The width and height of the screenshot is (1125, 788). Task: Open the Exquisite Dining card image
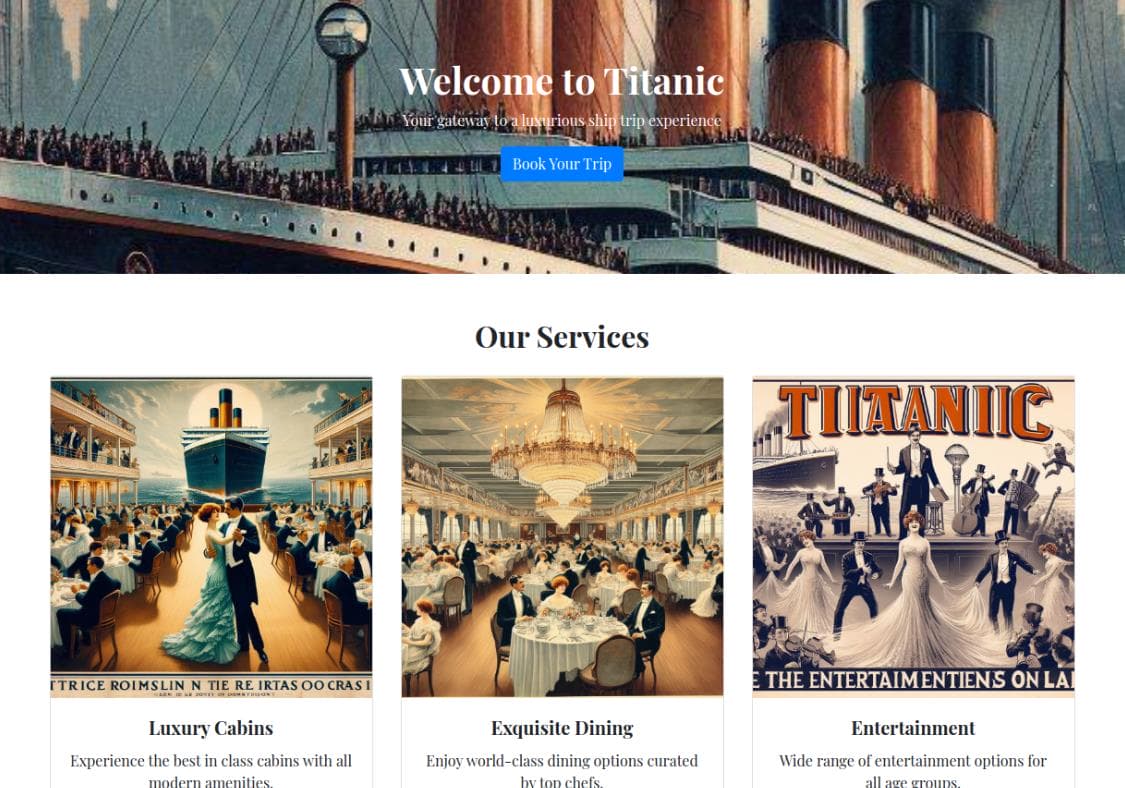(562, 537)
